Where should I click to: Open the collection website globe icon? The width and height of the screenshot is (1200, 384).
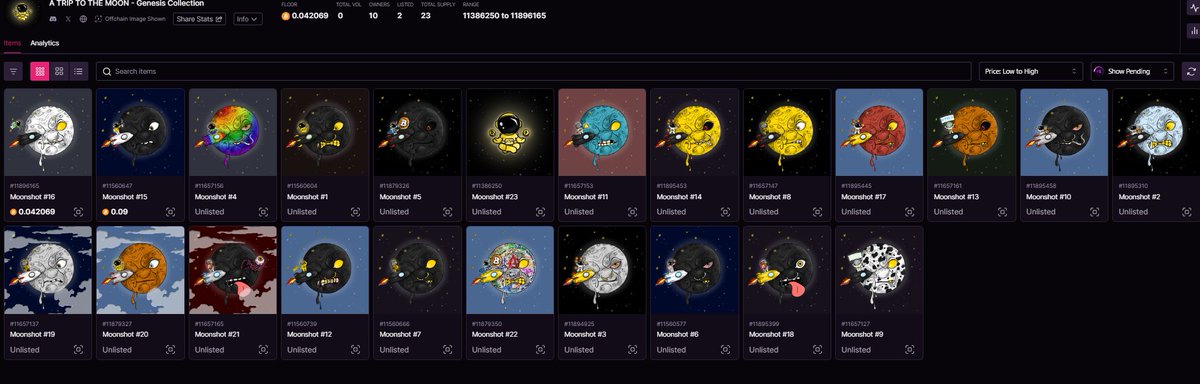click(x=83, y=19)
